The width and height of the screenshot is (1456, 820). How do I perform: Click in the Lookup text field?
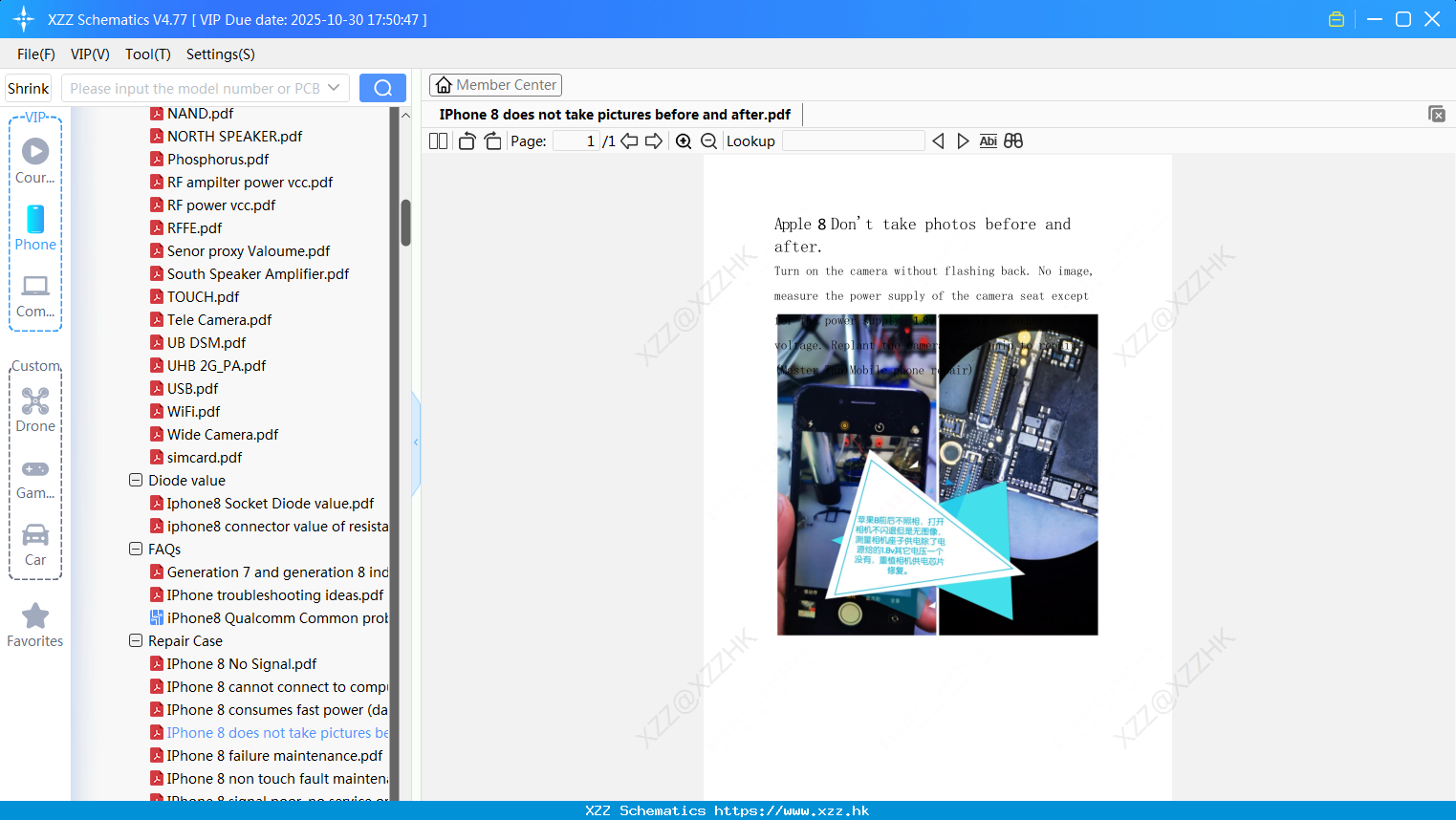[x=854, y=141]
